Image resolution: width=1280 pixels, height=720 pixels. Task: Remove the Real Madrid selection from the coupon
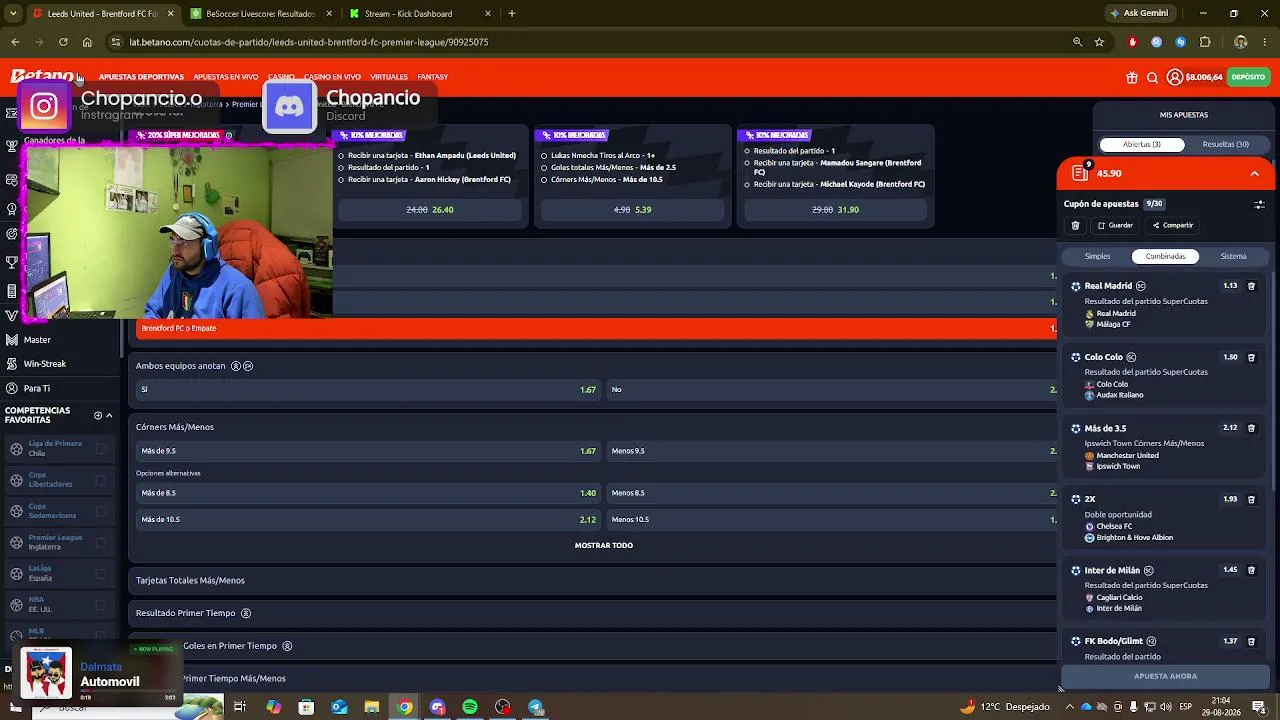(1251, 286)
